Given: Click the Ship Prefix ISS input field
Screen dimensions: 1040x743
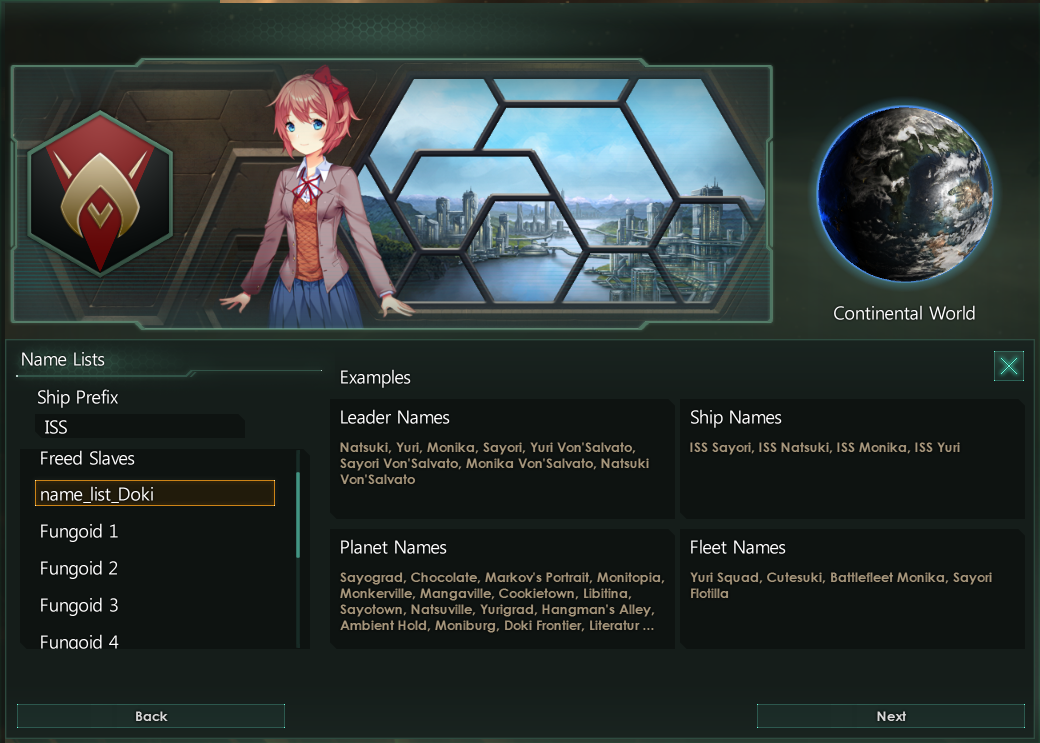Looking at the screenshot, I should (x=140, y=427).
